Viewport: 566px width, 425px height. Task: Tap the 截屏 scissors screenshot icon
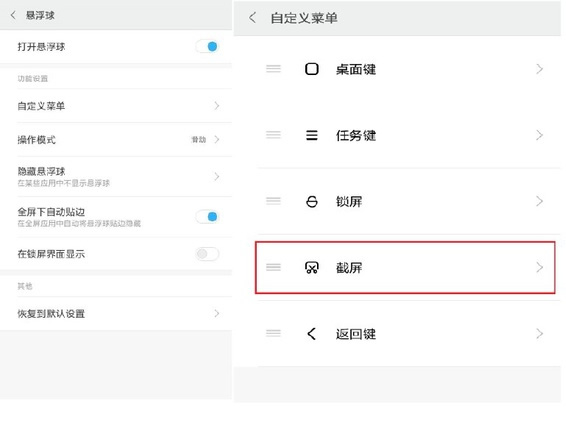(x=312, y=268)
